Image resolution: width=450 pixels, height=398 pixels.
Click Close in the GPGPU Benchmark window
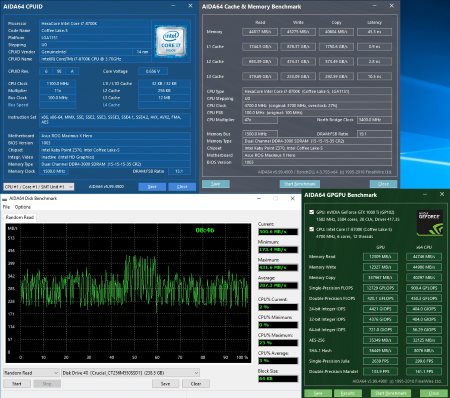point(434,393)
